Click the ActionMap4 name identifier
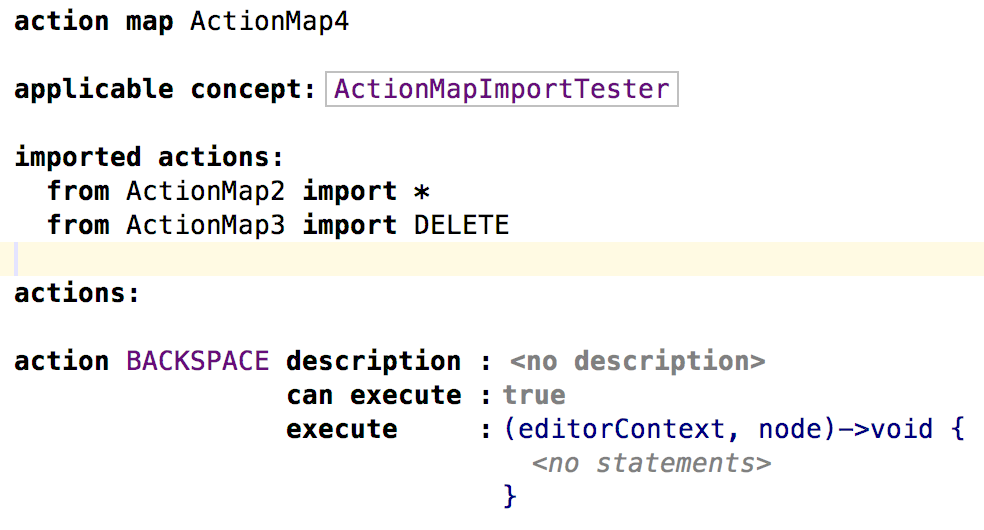 [269, 22]
